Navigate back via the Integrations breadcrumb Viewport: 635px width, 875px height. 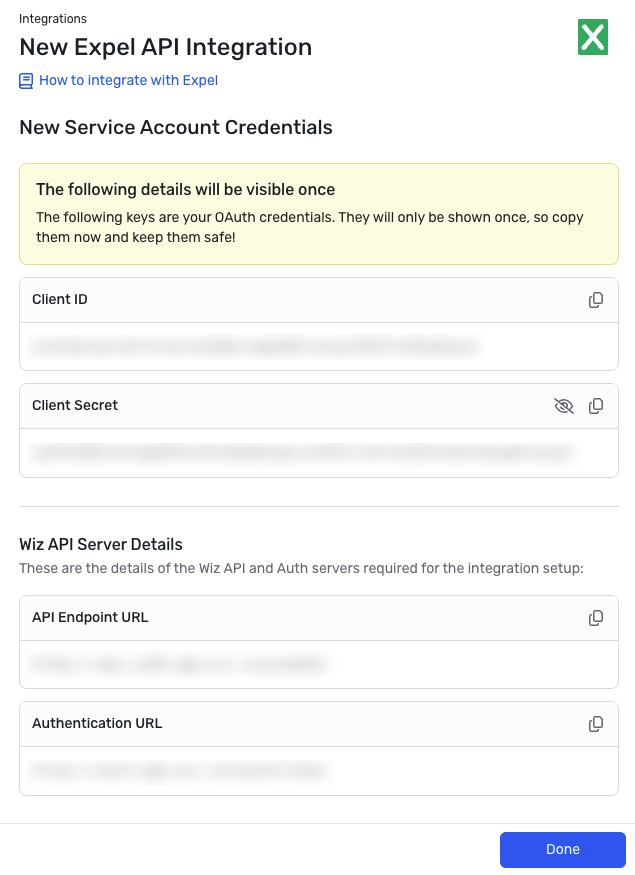point(52,18)
